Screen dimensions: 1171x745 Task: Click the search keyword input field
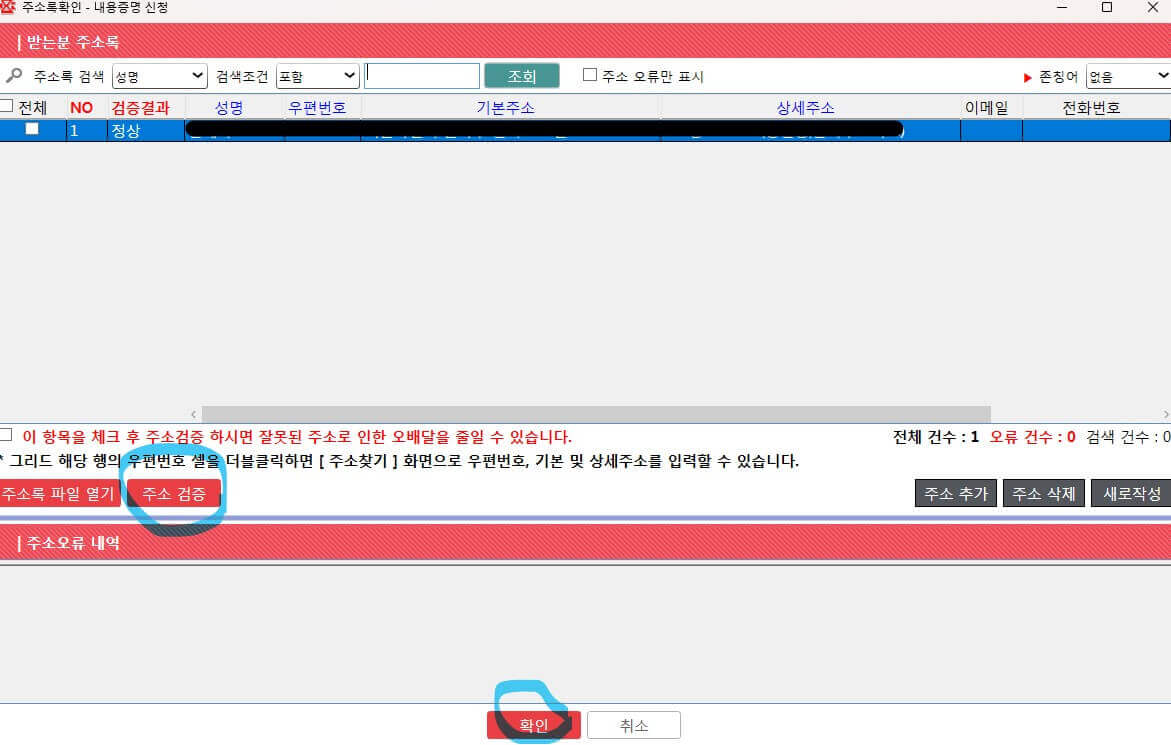[x=422, y=76]
